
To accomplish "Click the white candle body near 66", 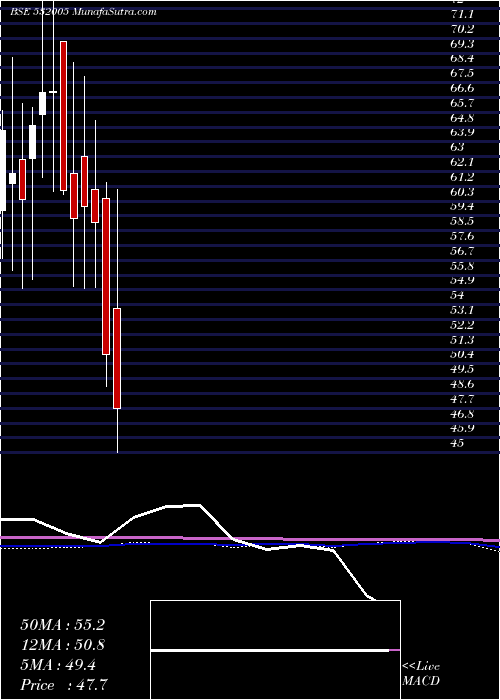I will coord(42,103).
